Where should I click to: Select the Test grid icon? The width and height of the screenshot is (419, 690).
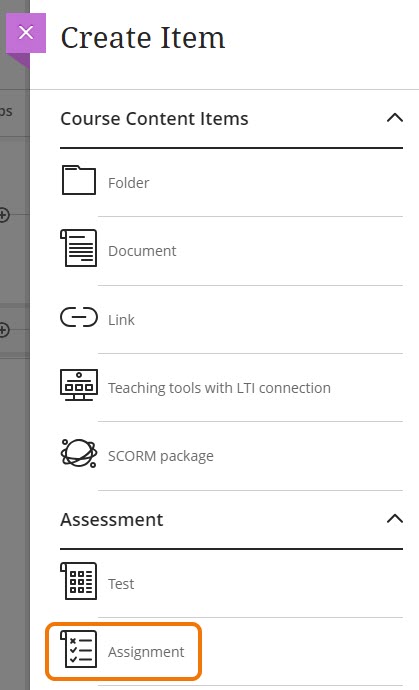(78, 581)
